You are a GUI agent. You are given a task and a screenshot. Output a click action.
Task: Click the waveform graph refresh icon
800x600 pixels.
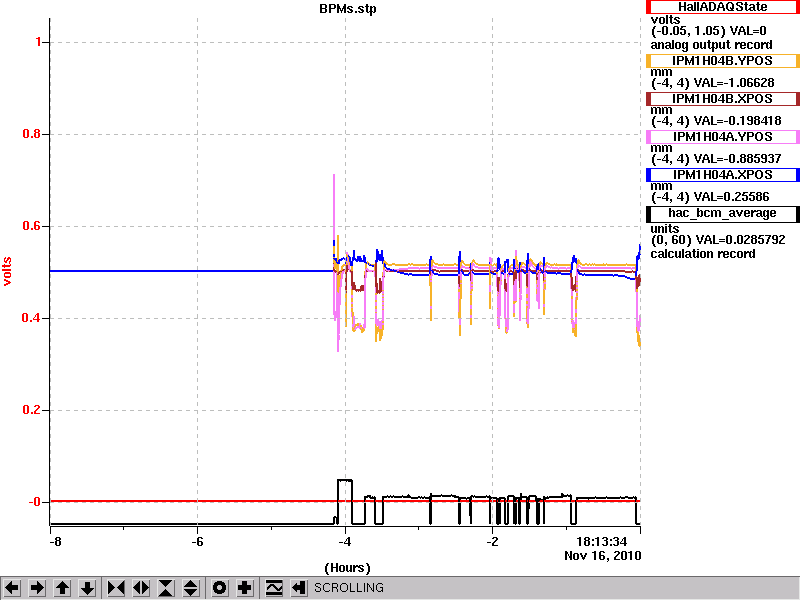pos(274,588)
